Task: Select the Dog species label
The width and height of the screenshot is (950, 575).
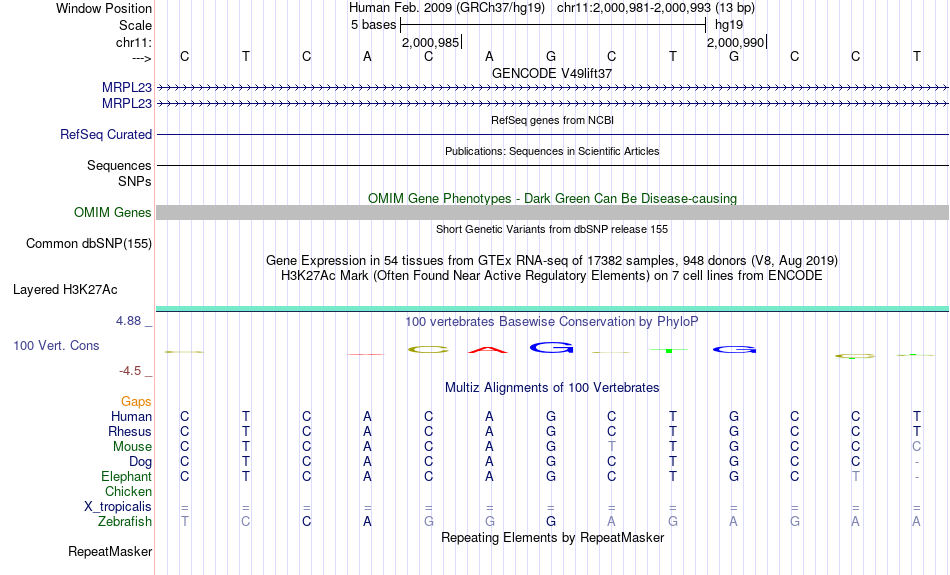Action: [x=140, y=462]
